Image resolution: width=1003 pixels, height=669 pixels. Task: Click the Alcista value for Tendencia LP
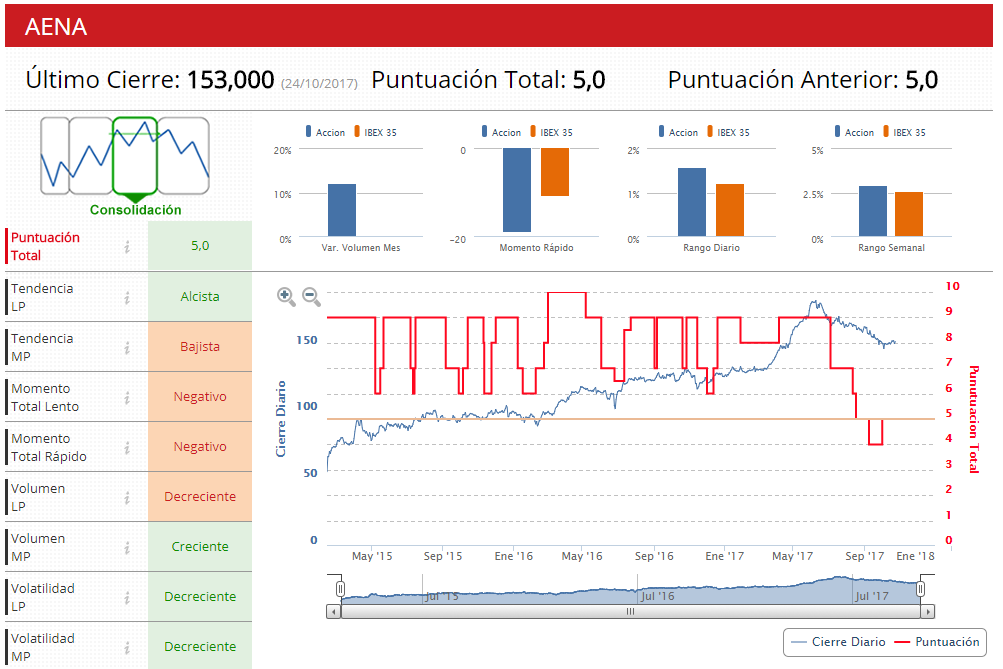(200, 297)
